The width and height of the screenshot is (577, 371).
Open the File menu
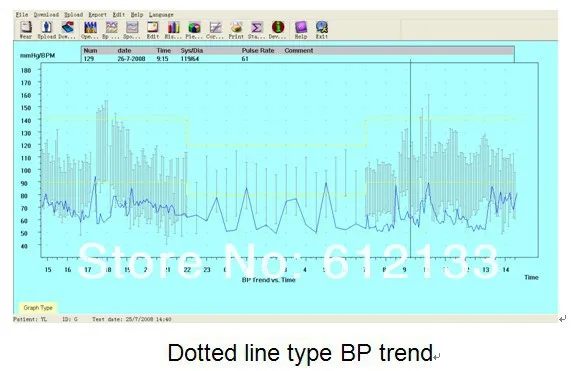coord(22,15)
